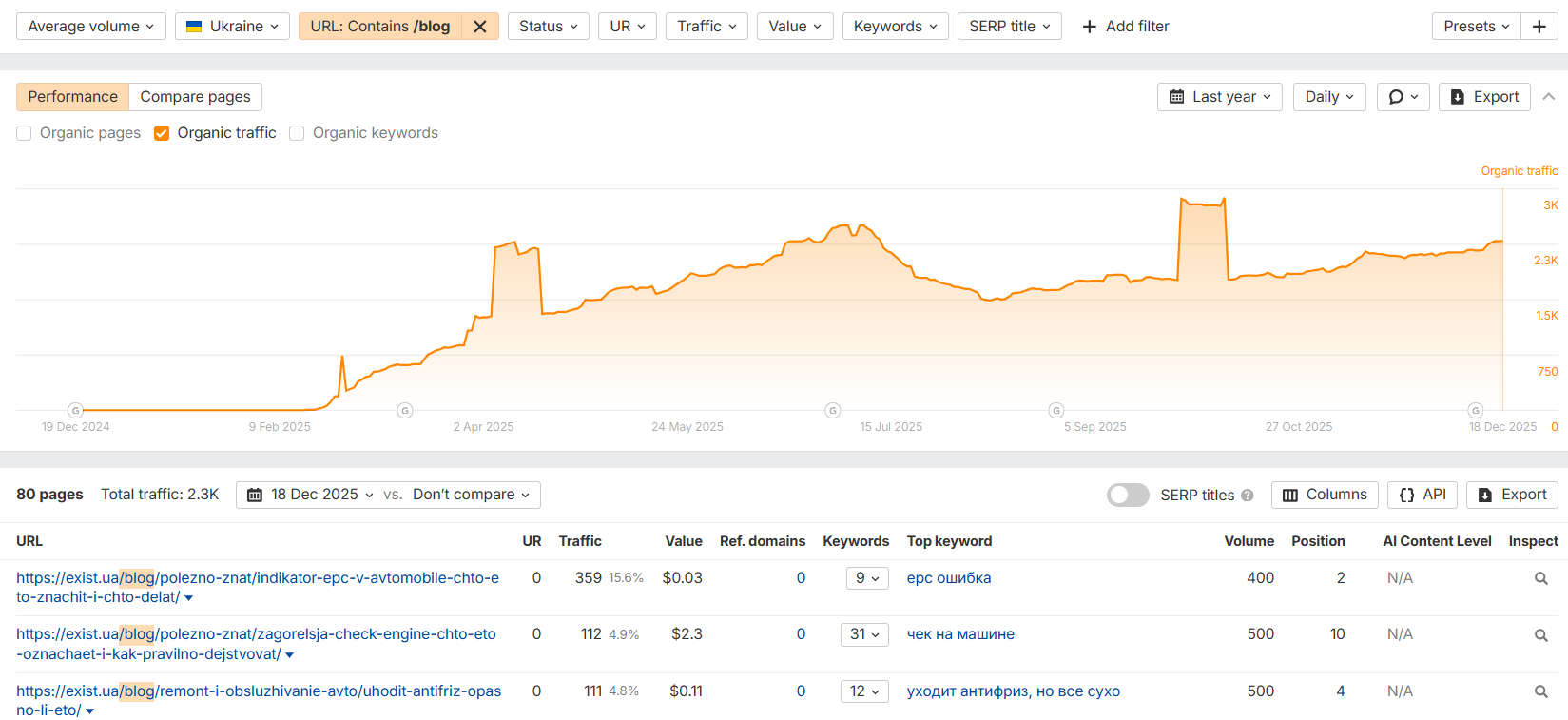Open the top keyword link 'epc ошибка'
1568x720 pixels.
(948, 578)
